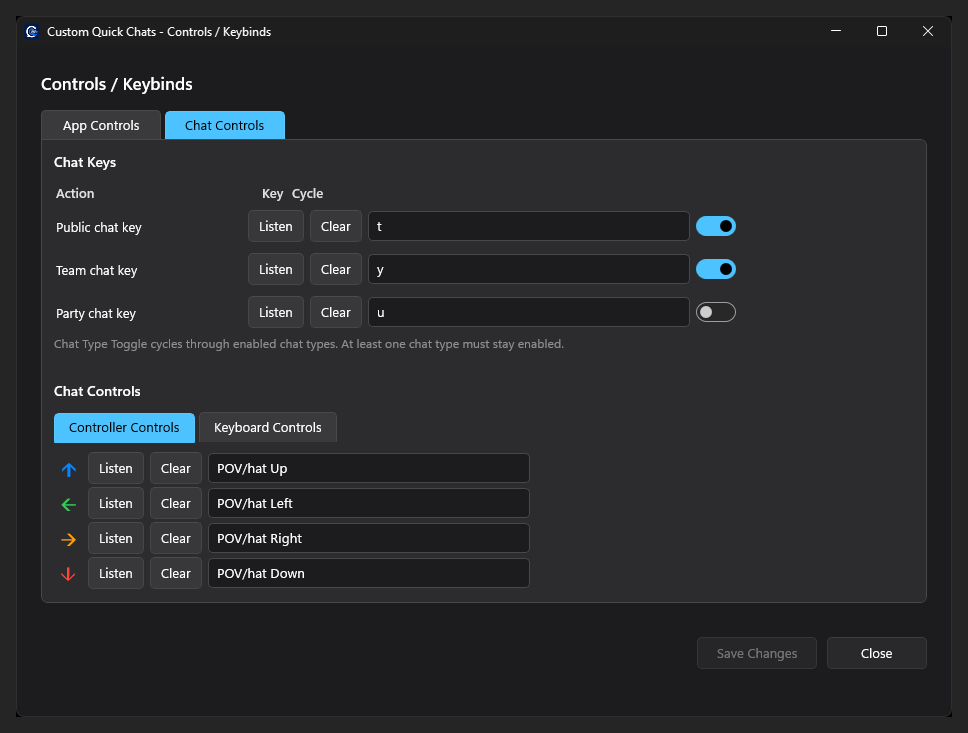The image size is (968, 733).
Task: Listen for POV/hat Down binding
Action: coord(116,573)
